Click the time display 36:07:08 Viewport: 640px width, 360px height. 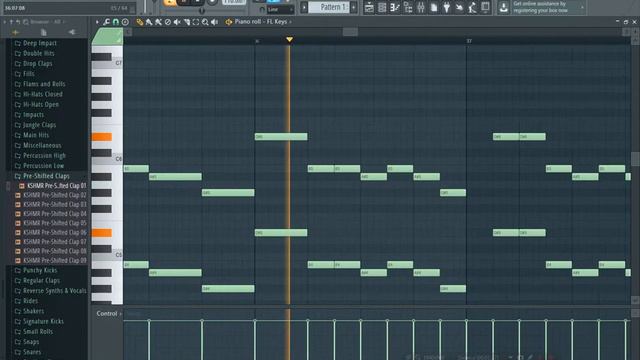(x=15, y=8)
